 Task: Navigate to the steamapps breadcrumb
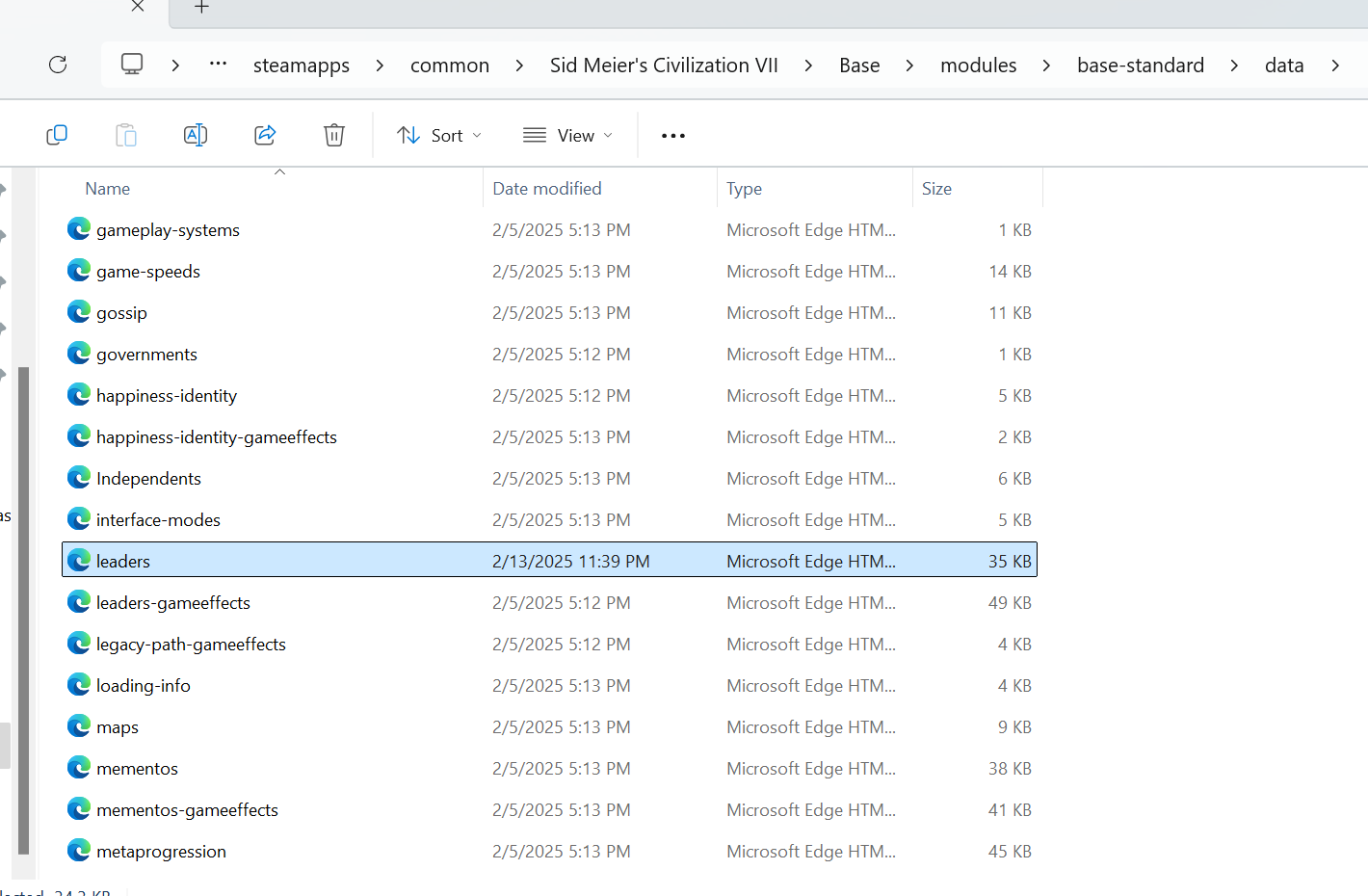pyautogui.click(x=302, y=66)
